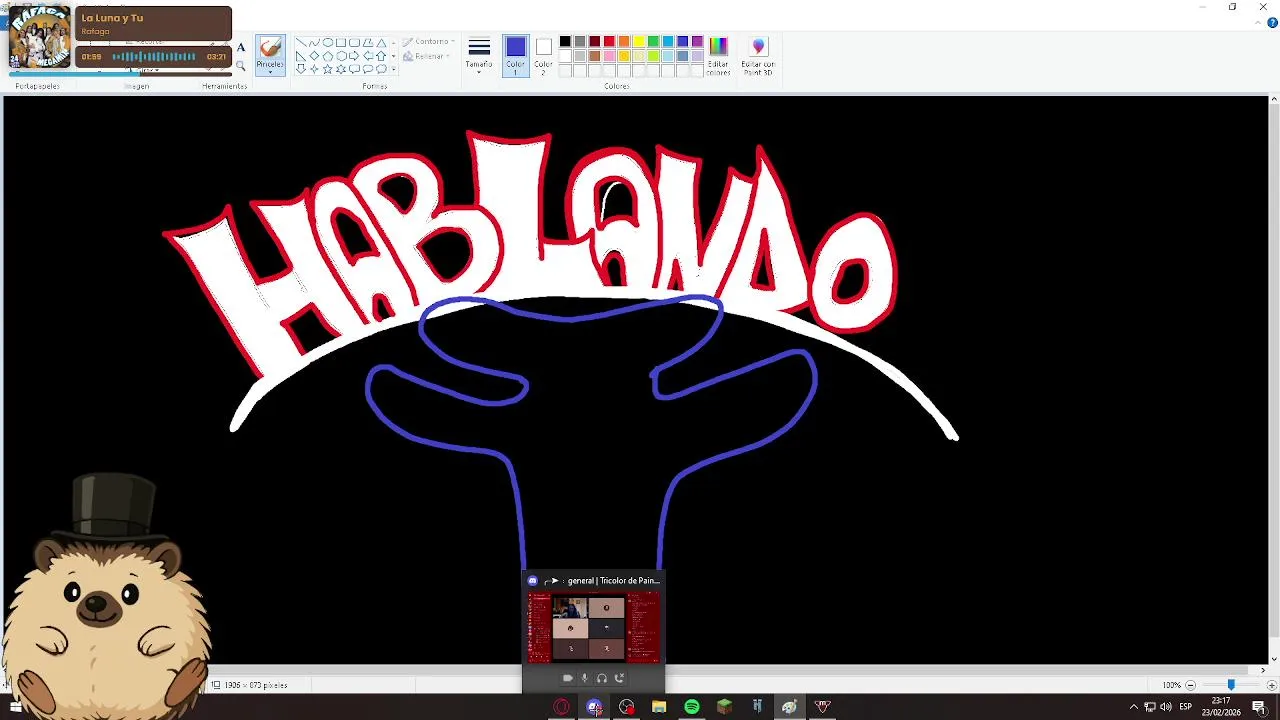Choose the up arrow shape
Viewport: 1280px width, 720px height.
click(381, 56)
